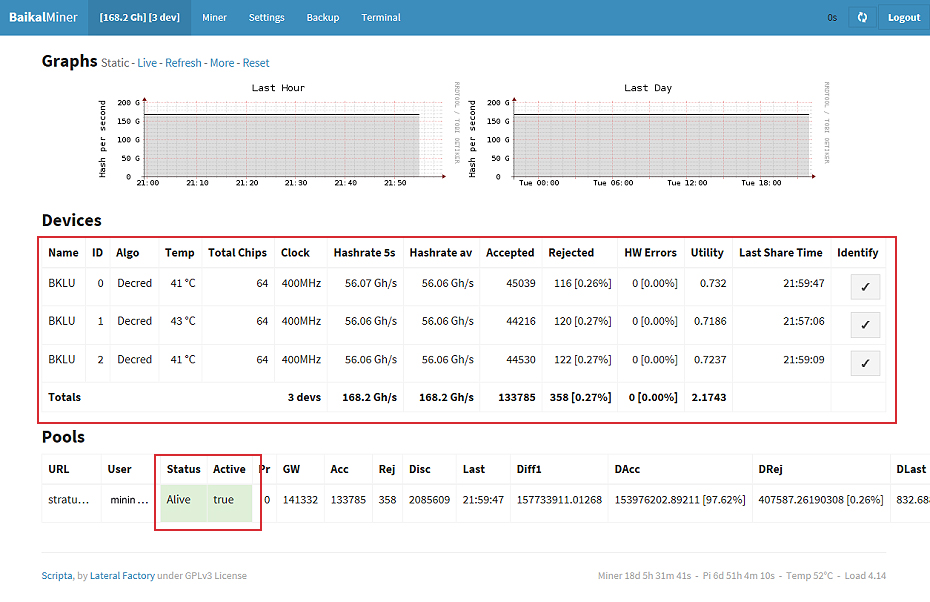Click the refresh icon in top bar
The width and height of the screenshot is (930, 602).
(862, 18)
